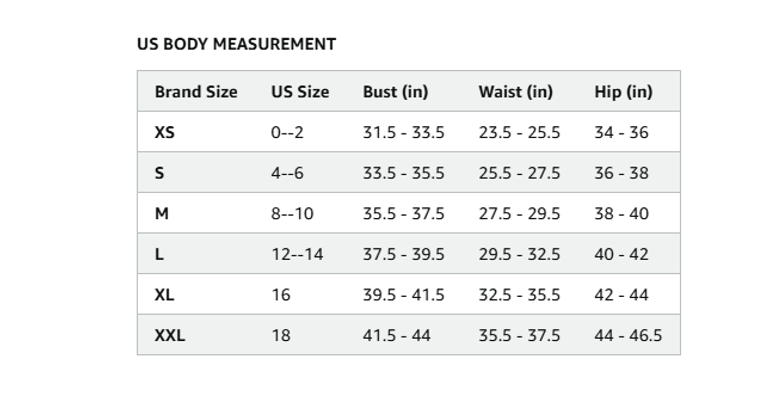775x397 pixels.
Task: Click the Hip (in) column header
Action: coord(623,91)
